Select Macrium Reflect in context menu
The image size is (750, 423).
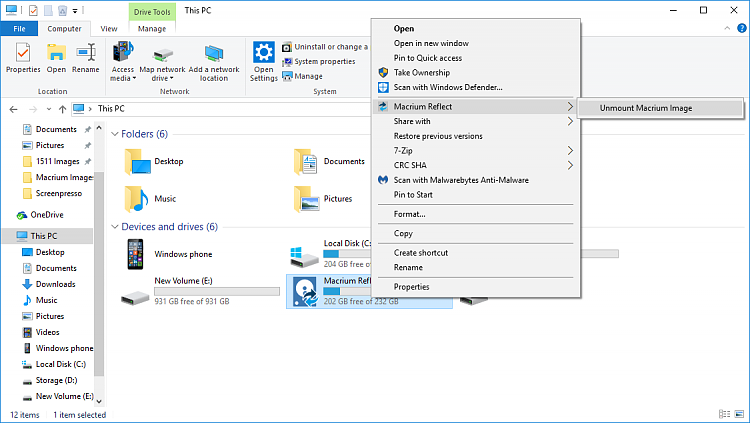(x=476, y=107)
